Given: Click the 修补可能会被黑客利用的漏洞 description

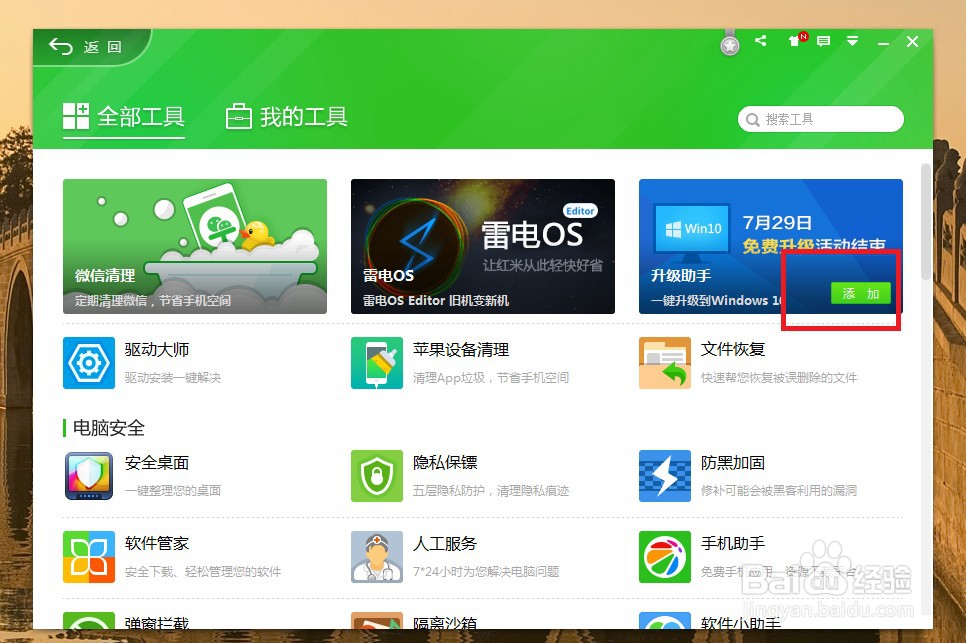Looking at the screenshot, I should (x=779, y=491).
